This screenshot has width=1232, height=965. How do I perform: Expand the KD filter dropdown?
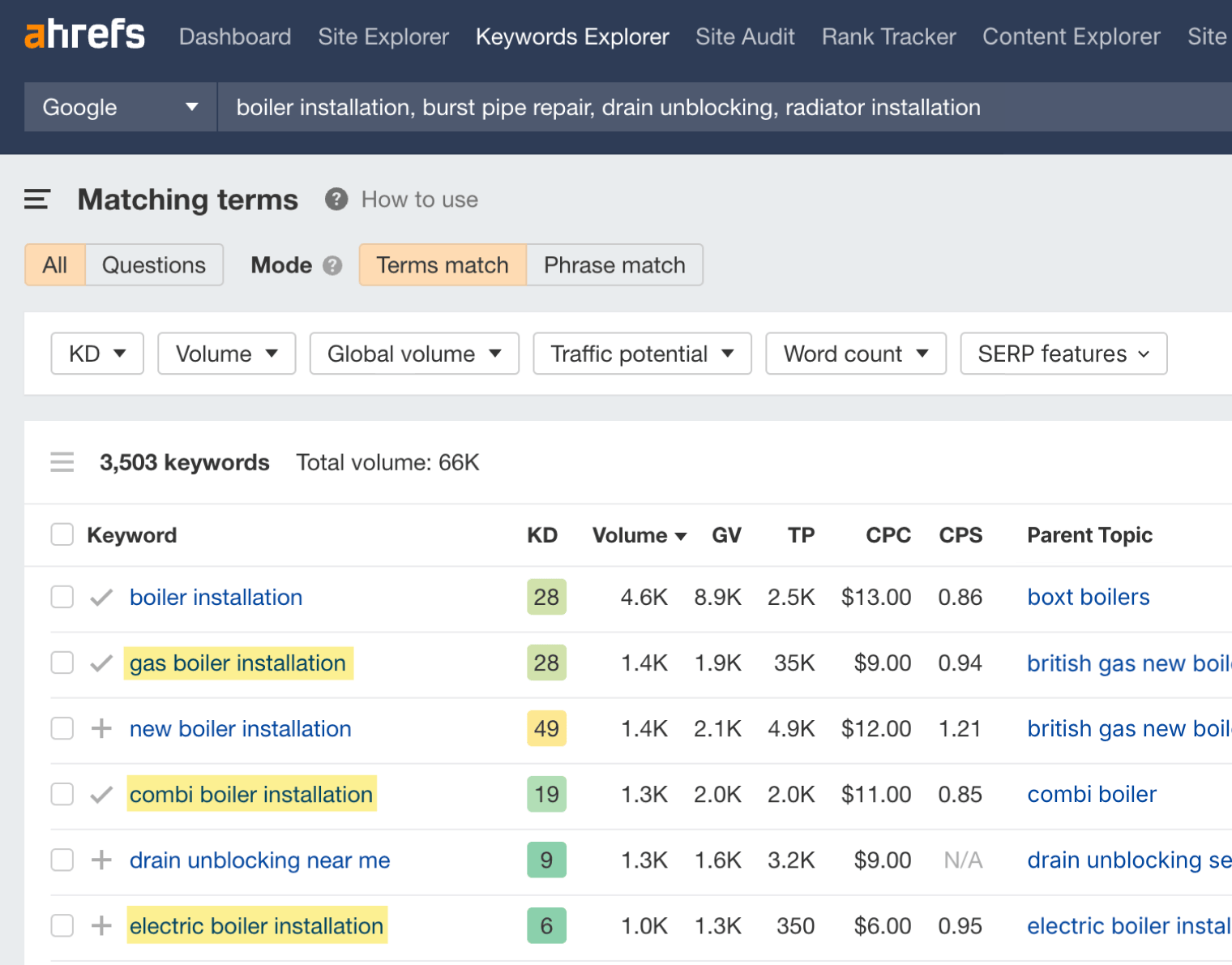coord(96,353)
